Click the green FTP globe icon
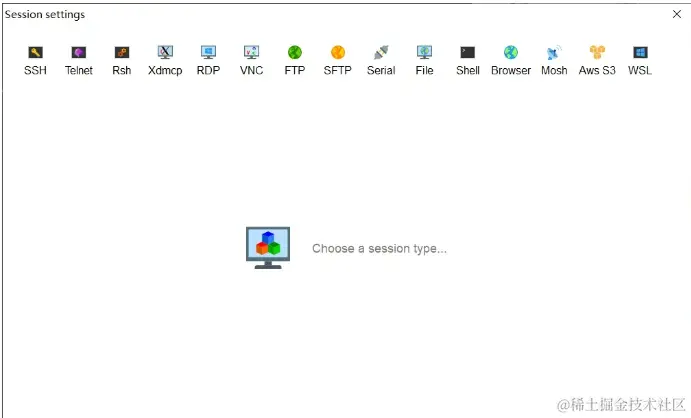The image size is (691, 418). [x=294, y=52]
